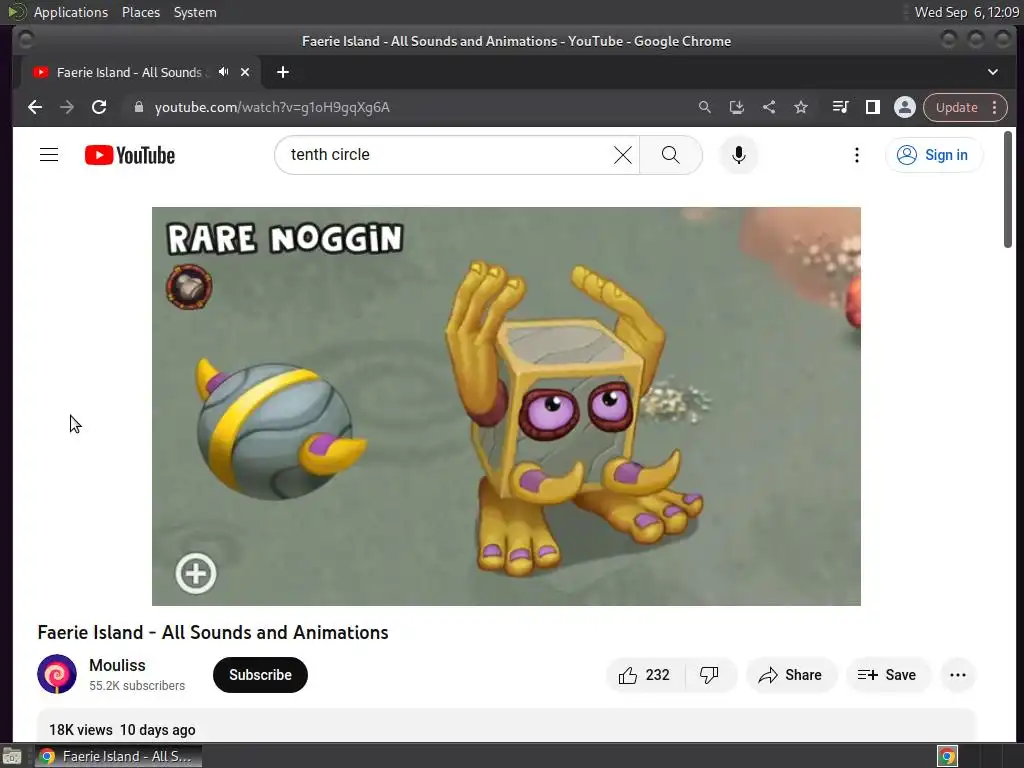
Task: Click the Faerie Island taskbar window button
Action: click(x=118, y=756)
